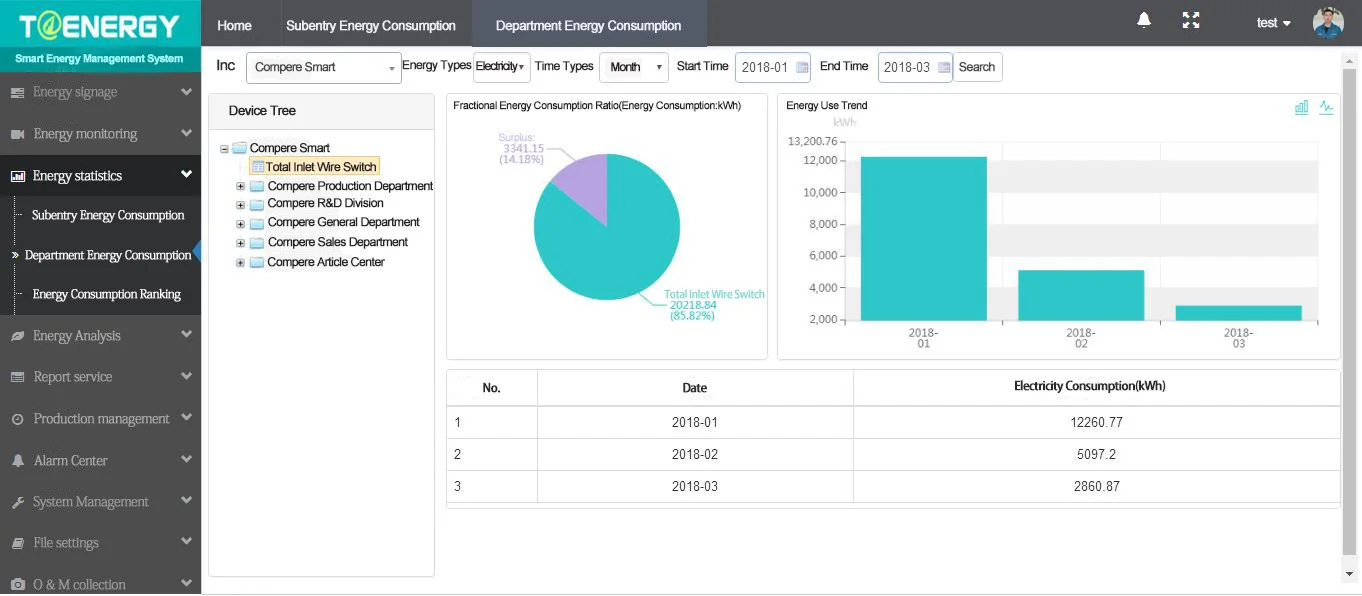1362x596 pixels.
Task: Collapse Energy statistics sidebar menu
Action: point(100,175)
